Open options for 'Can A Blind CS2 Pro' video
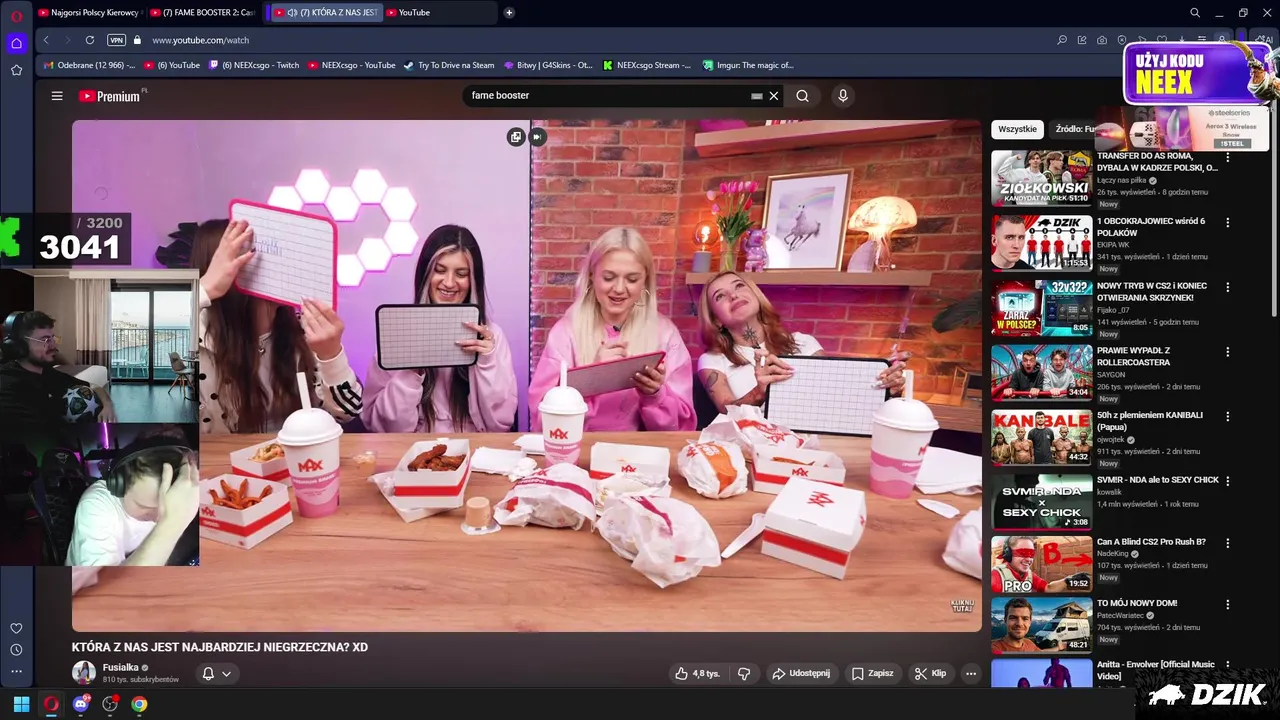Screen dimensions: 1280x720 pyautogui.click(x=1228, y=543)
